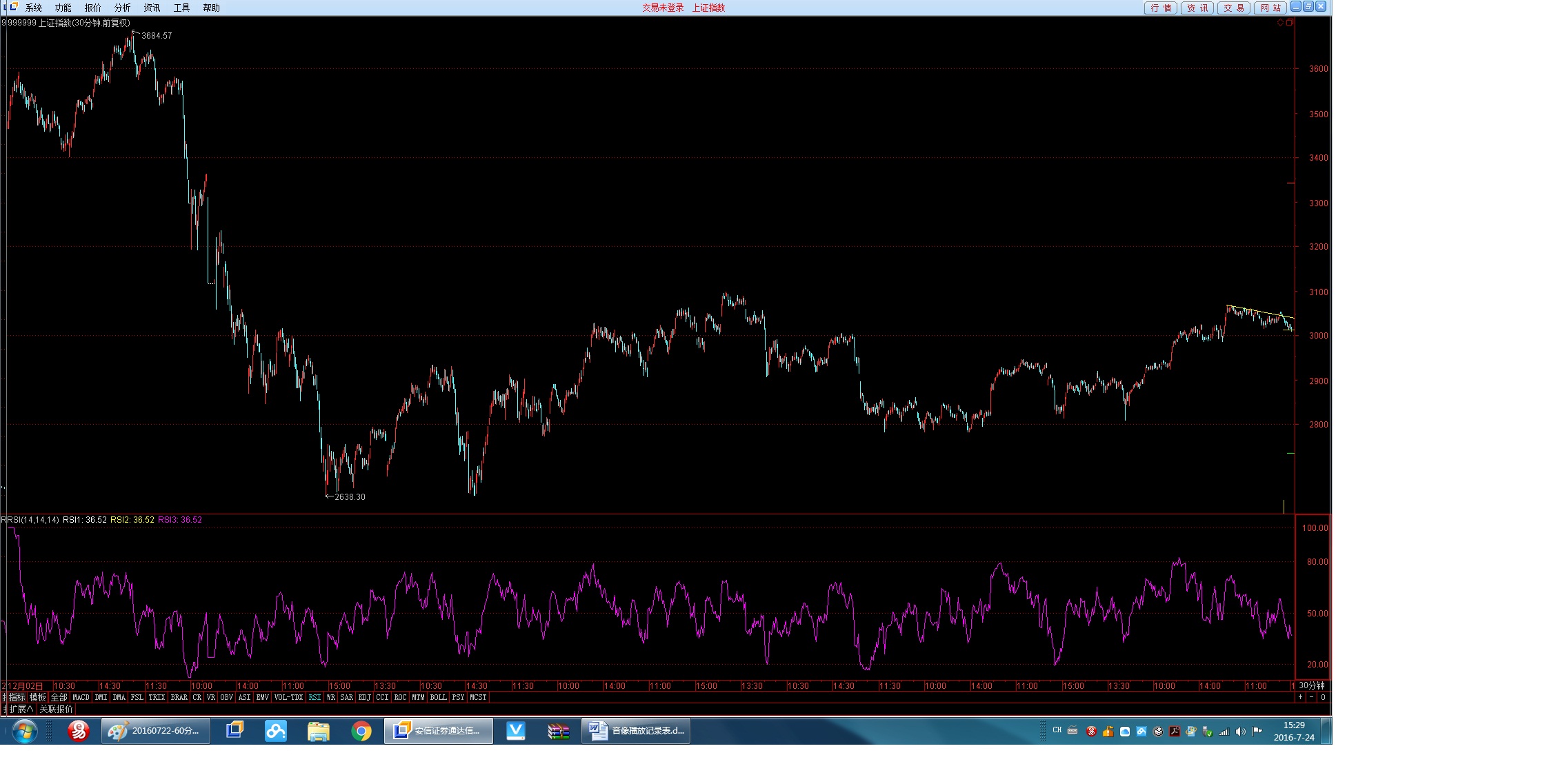Click the 交易 button at top right
The width and height of the screenshot is (1556, 784).
[x=1234, y=8]
